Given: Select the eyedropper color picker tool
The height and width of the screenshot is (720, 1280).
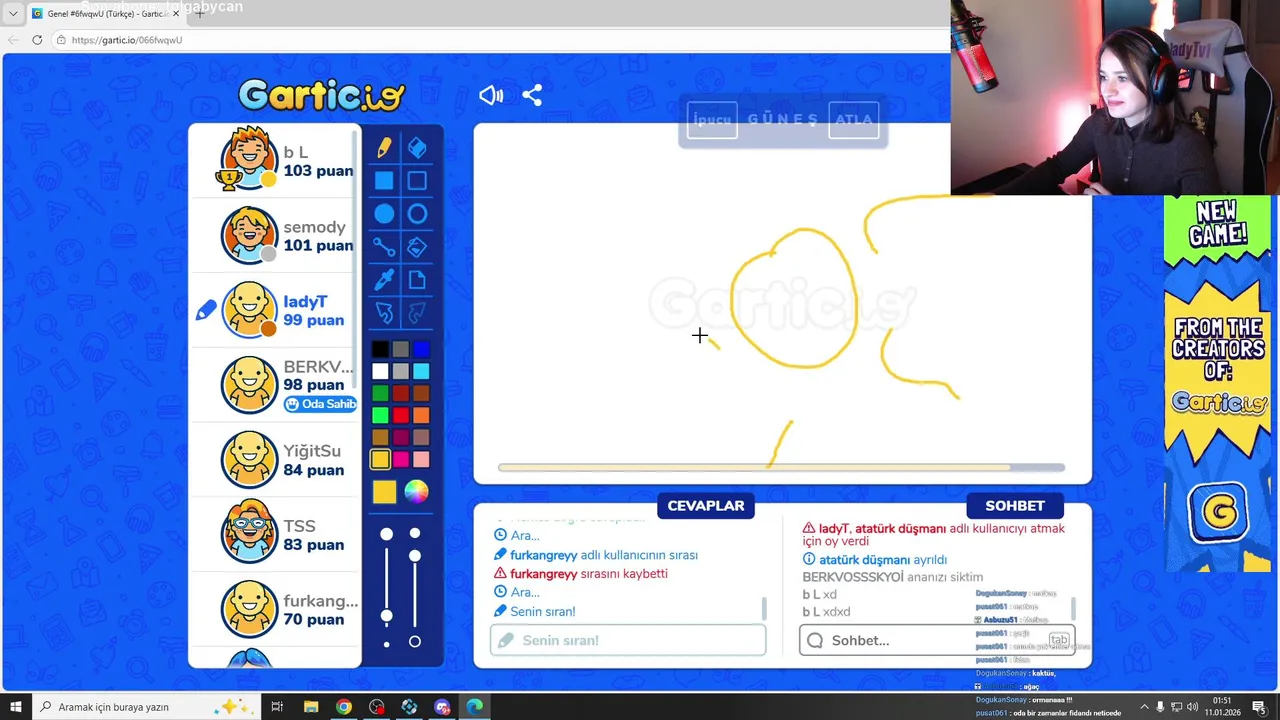Looking at the screenshot, I should 384,280.
